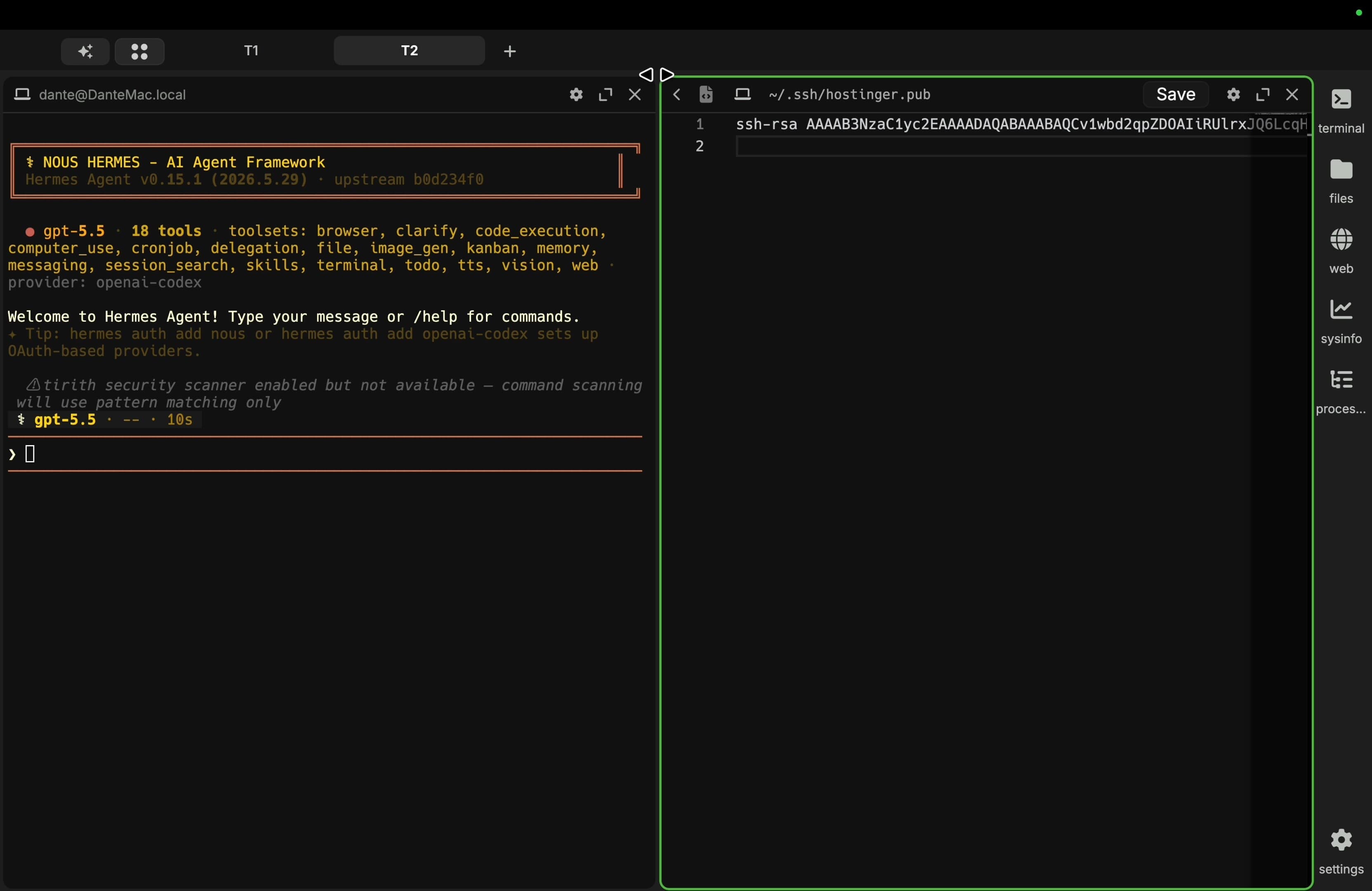Close the hostinger.pub editor block
This screenshot has width=1372, height=891.
point(1292,94)
